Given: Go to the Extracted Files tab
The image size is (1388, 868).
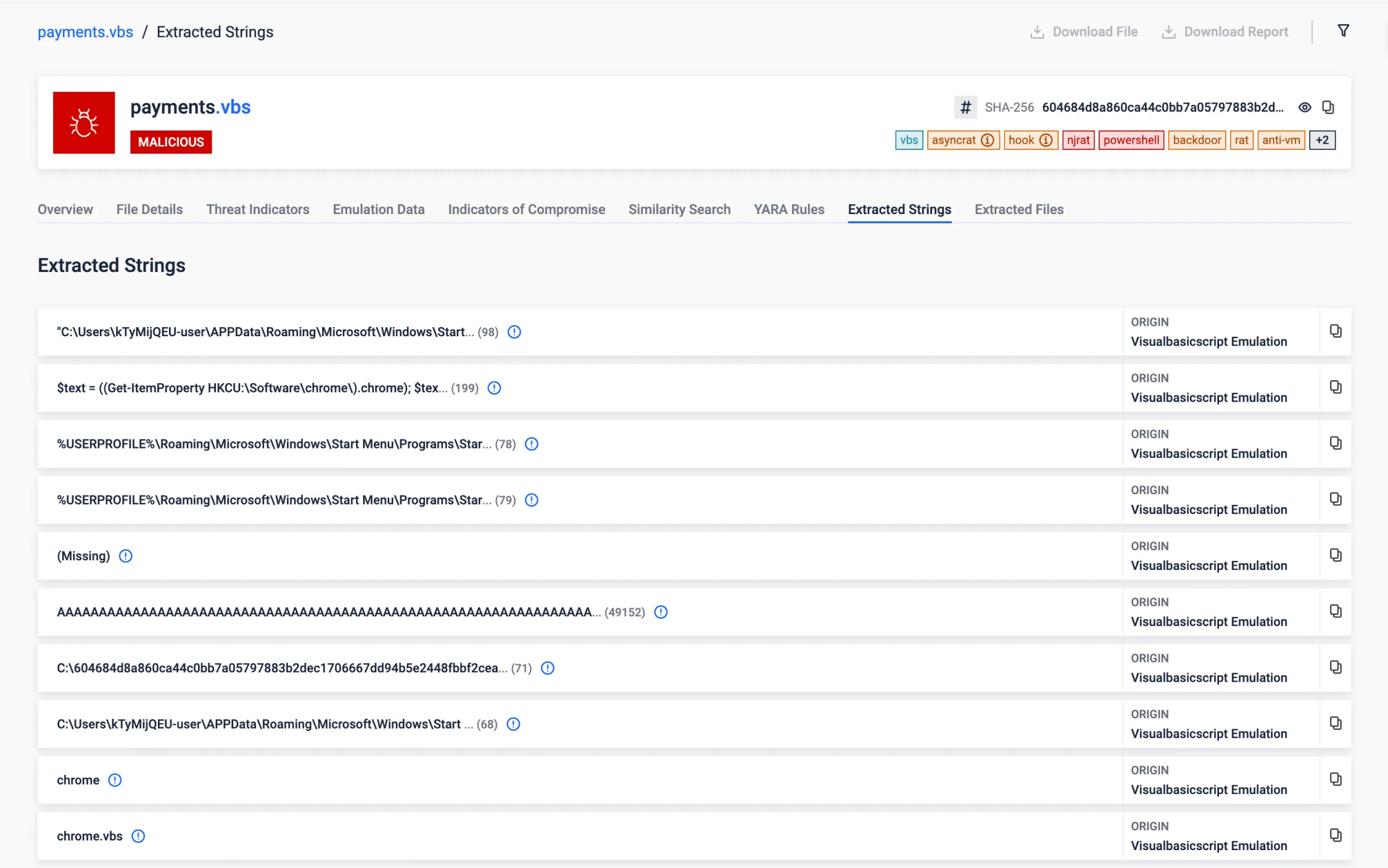Looking at the screenshot, I should 1018,209.
